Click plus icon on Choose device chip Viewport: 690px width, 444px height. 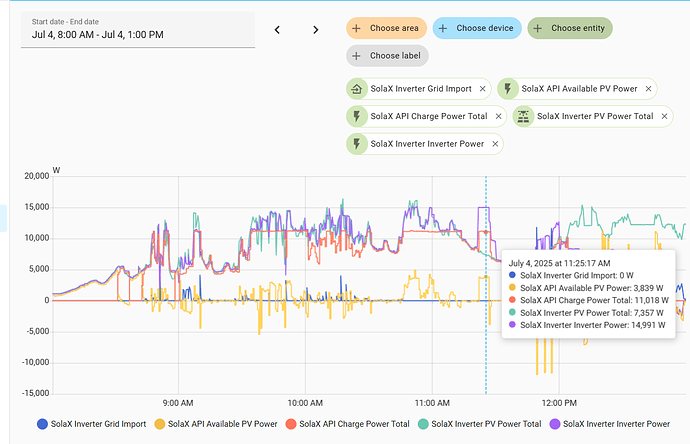(443, 28)
